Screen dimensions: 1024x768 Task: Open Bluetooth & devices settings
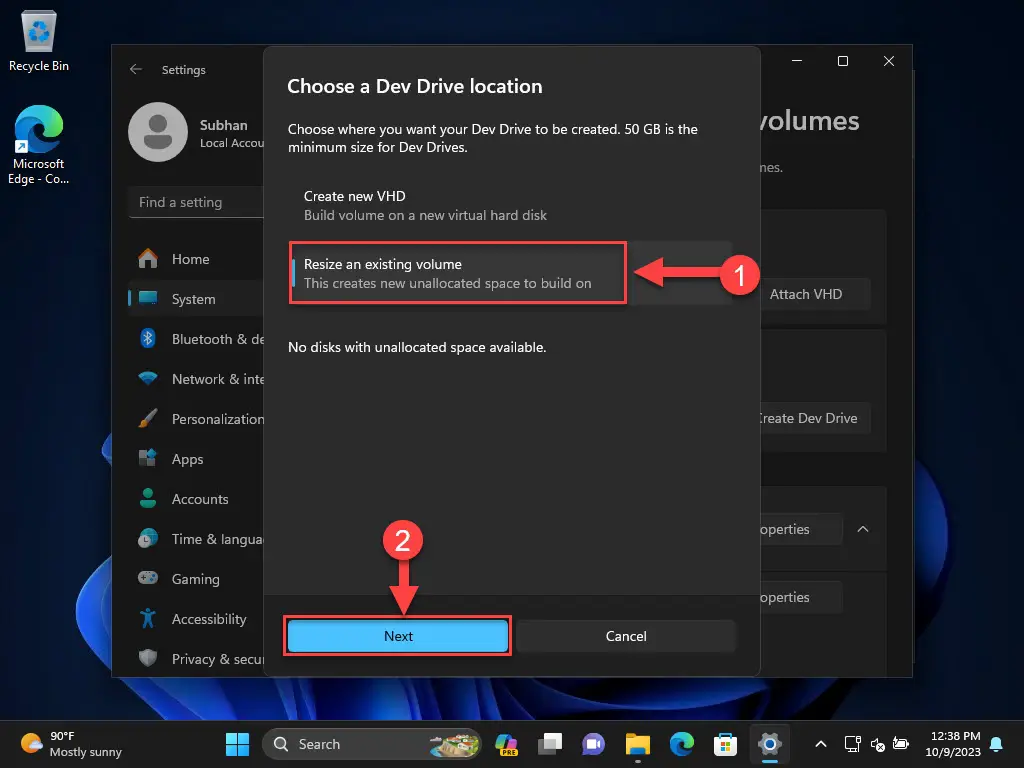coord(197,339)
